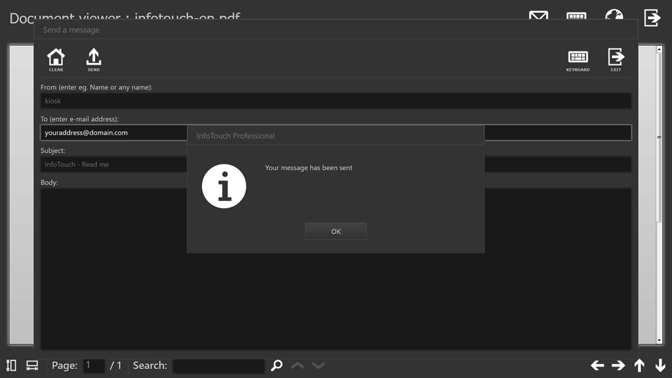The image size is (672, 378).
Task: Click the fit page height icon
Action: pyautogui.click(x=12, y=366)
